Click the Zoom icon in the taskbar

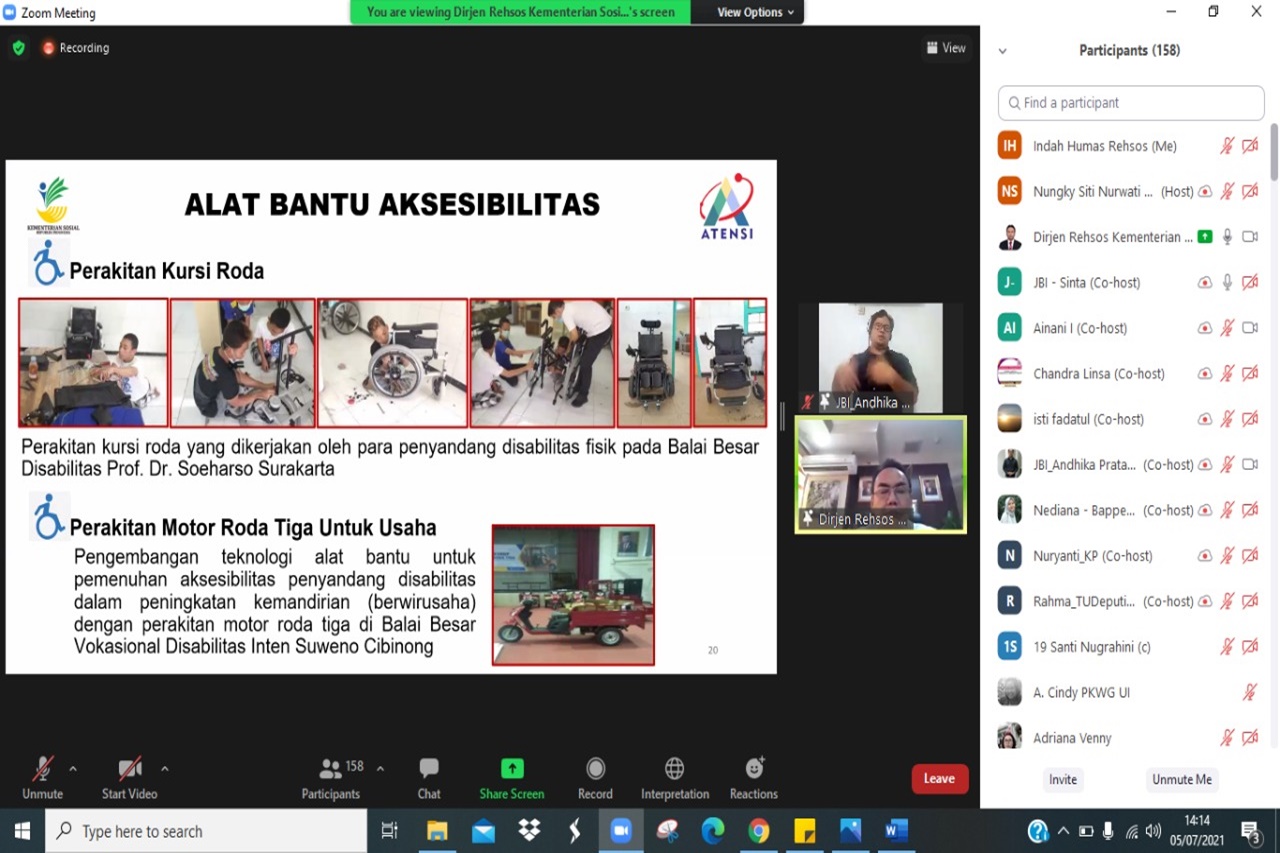pyautogui.click(x=621, y=831)
